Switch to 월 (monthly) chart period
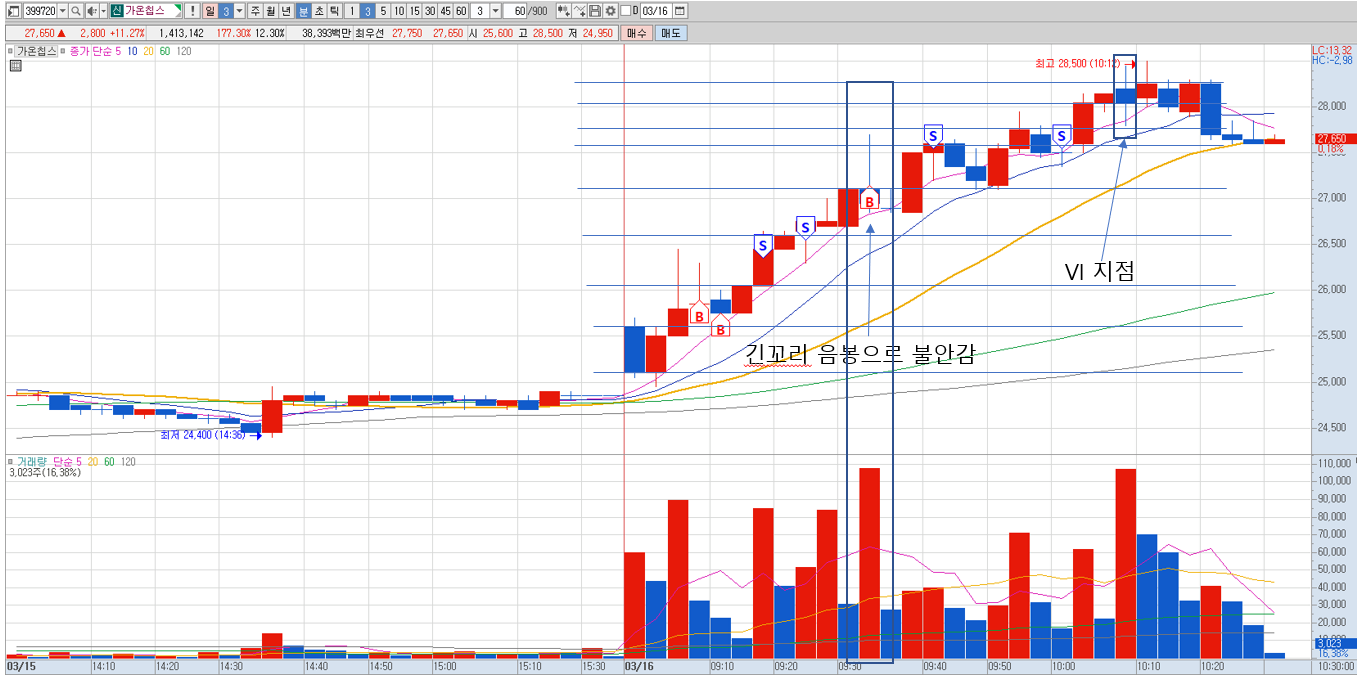Screen dimensions: 1365x680 (271, 11)
